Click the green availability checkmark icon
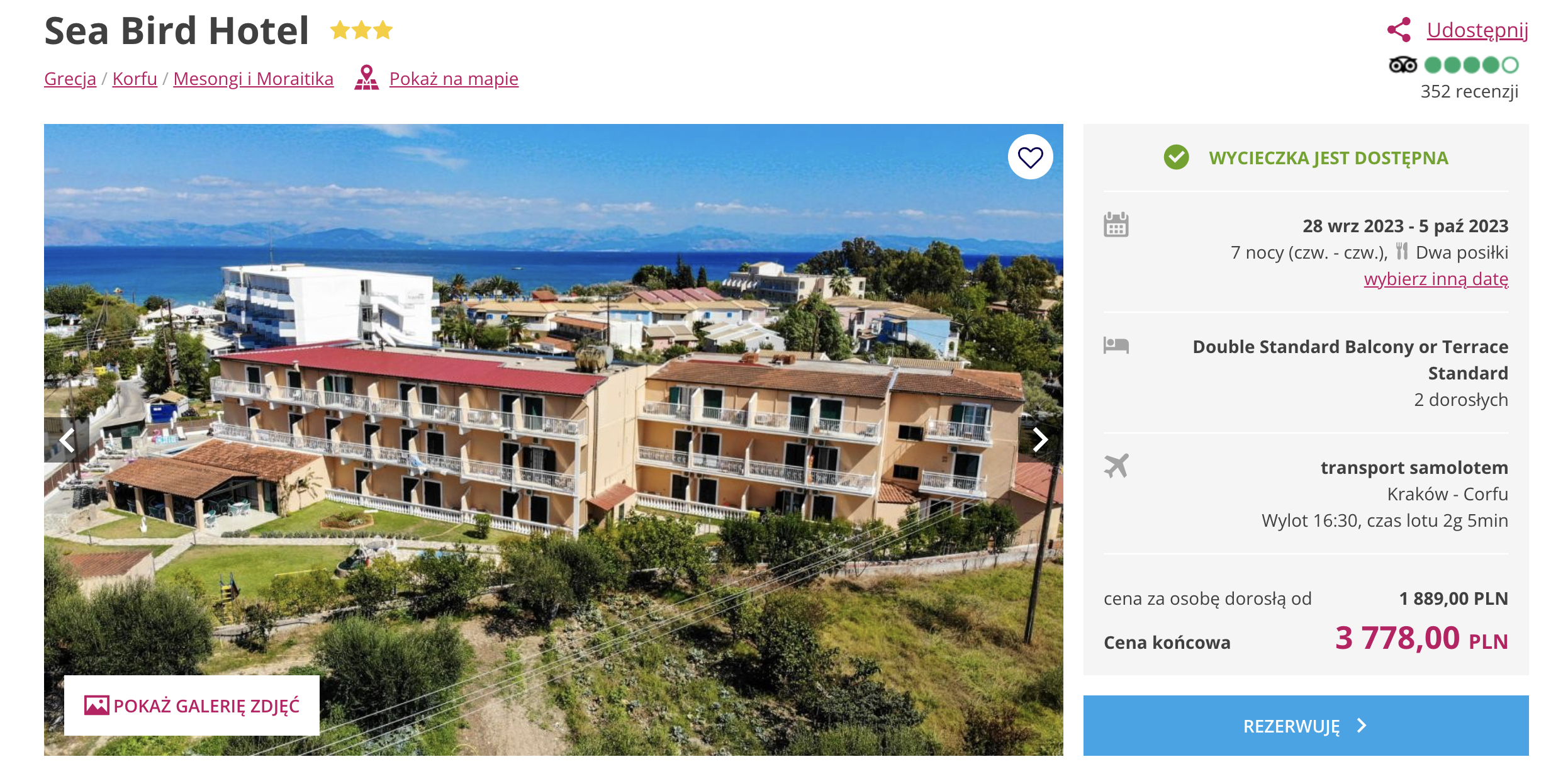Viewport: 1568px width, 764px height. pyautogui.click(x=1176, y=157)
